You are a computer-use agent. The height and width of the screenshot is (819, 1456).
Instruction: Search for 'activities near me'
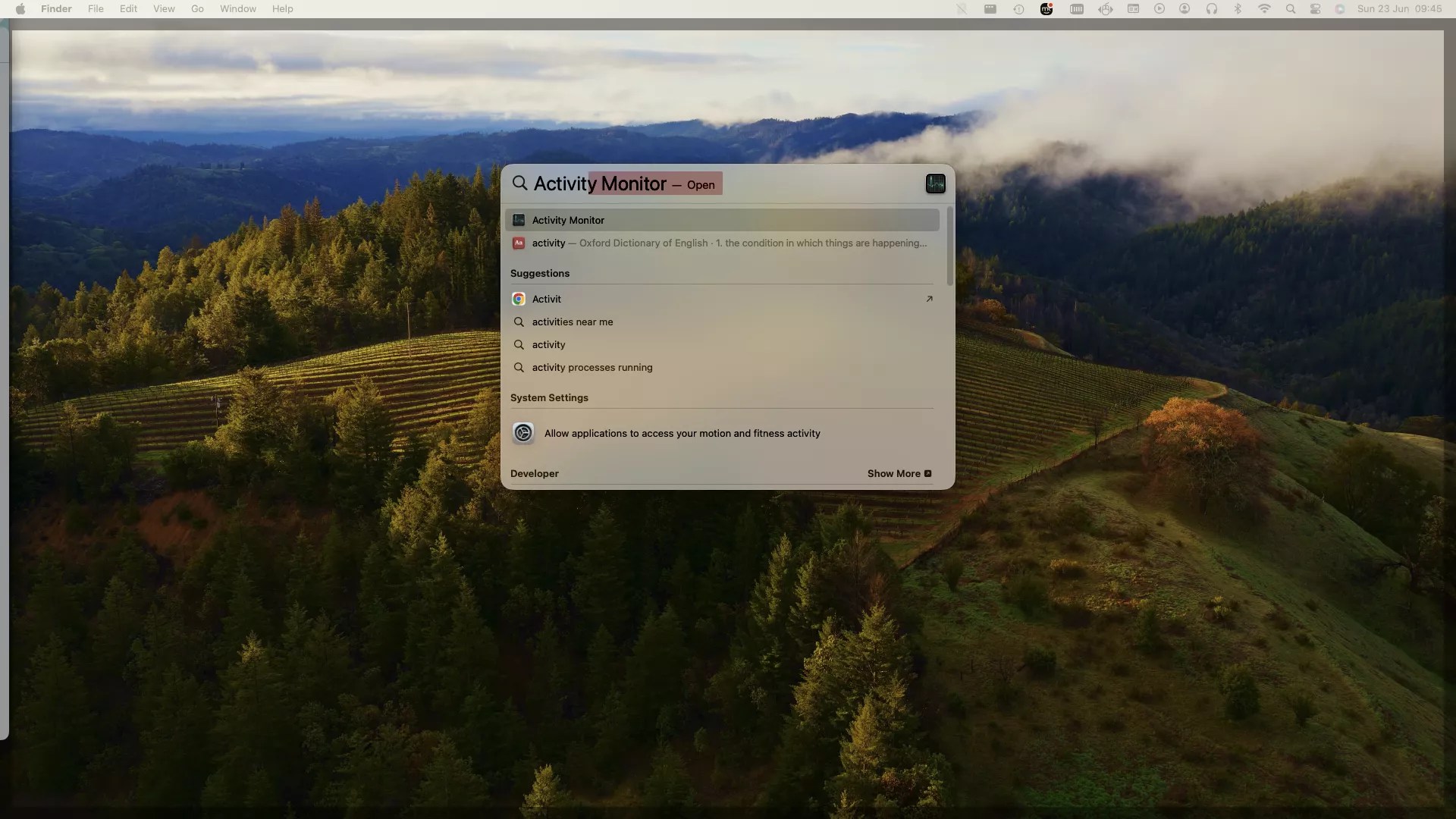pos(573,322)
